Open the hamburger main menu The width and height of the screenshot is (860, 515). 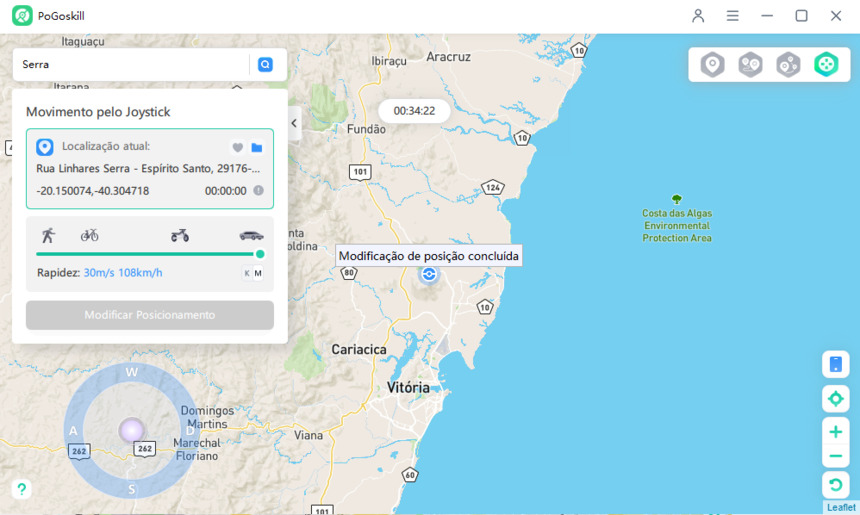click(x=733, y=16)
